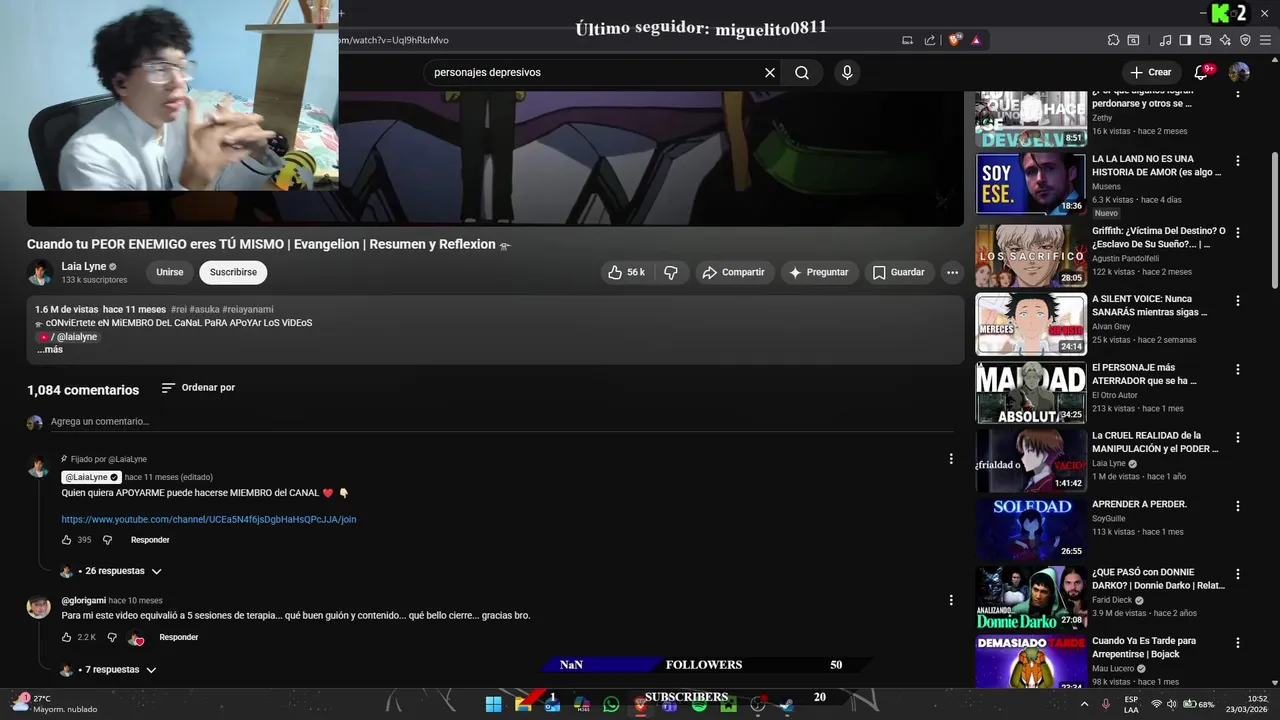Open the Ordenar por sort dropdown
Screen dimensions: 1280x720
coord(198,388)
